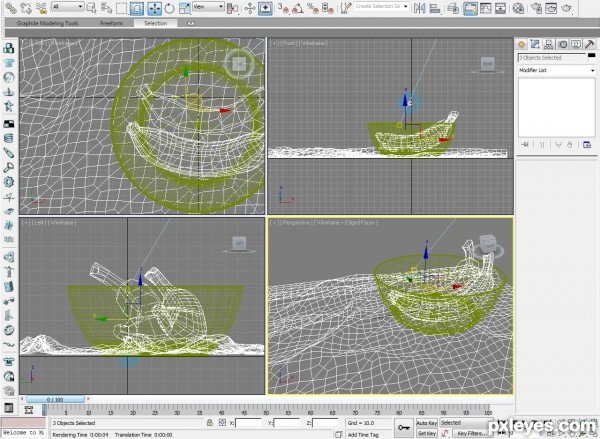This screenshot has height=439, width=600.
Task: Activate the Select and Move tool
Action: [x=154, y=8]
